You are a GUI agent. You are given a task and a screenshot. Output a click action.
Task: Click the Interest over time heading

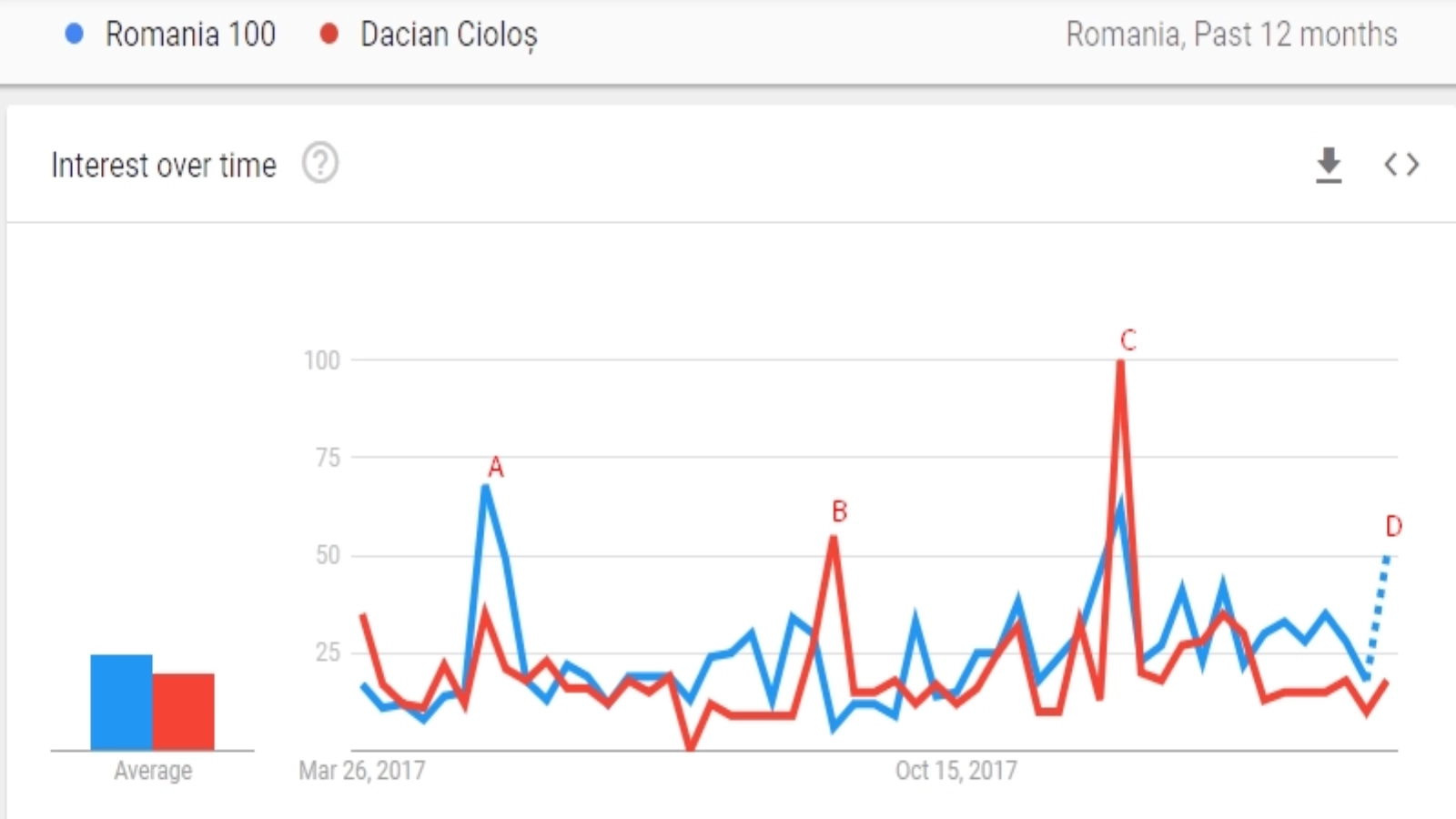(164, 166)
